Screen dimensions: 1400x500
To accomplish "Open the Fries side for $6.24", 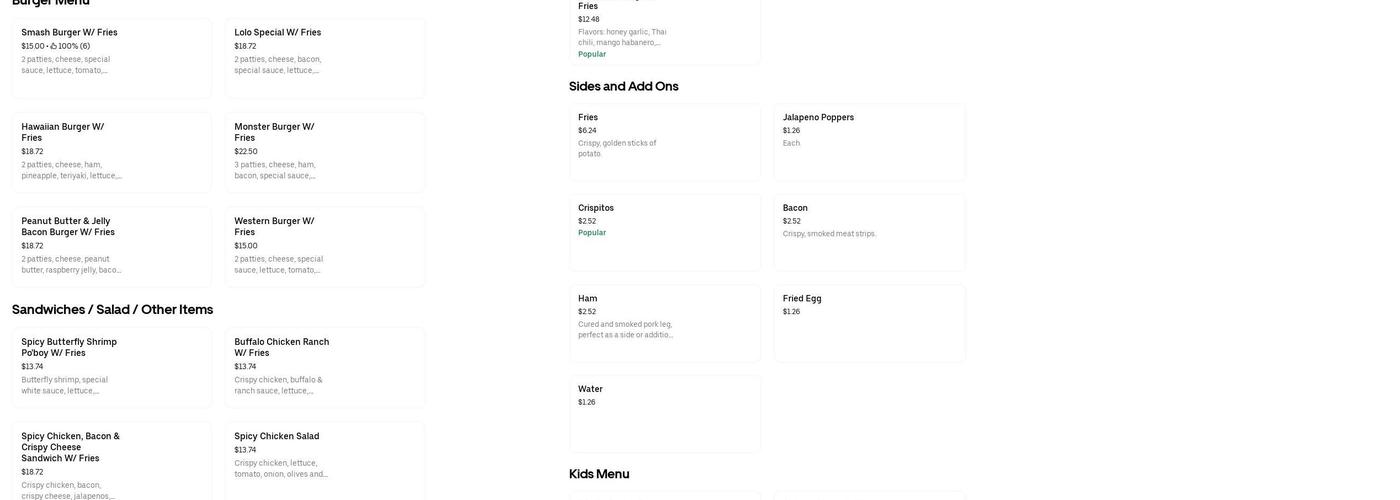I will 664,142.
